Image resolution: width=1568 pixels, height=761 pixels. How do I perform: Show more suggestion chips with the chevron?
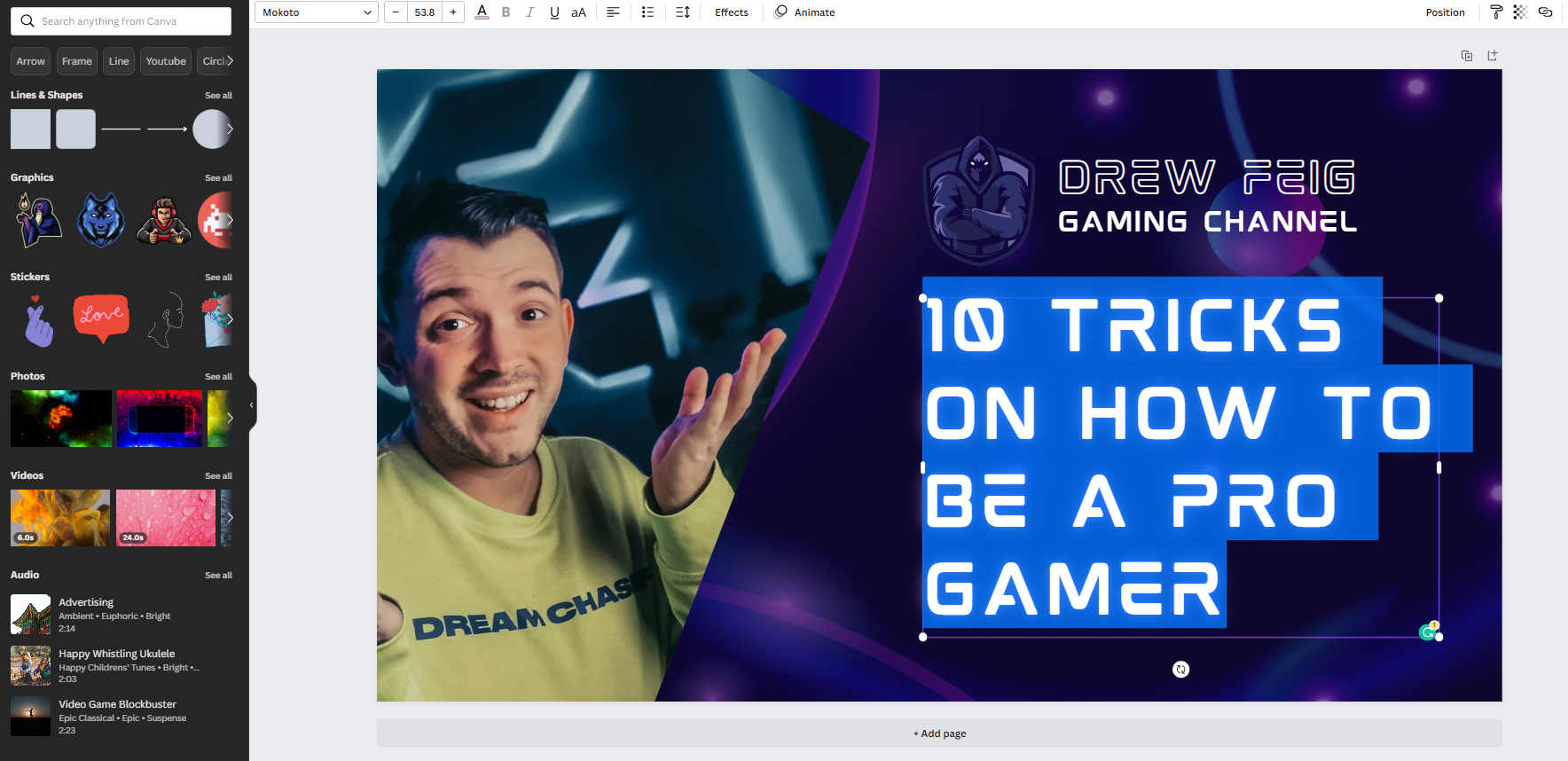[x=230, y=61]
